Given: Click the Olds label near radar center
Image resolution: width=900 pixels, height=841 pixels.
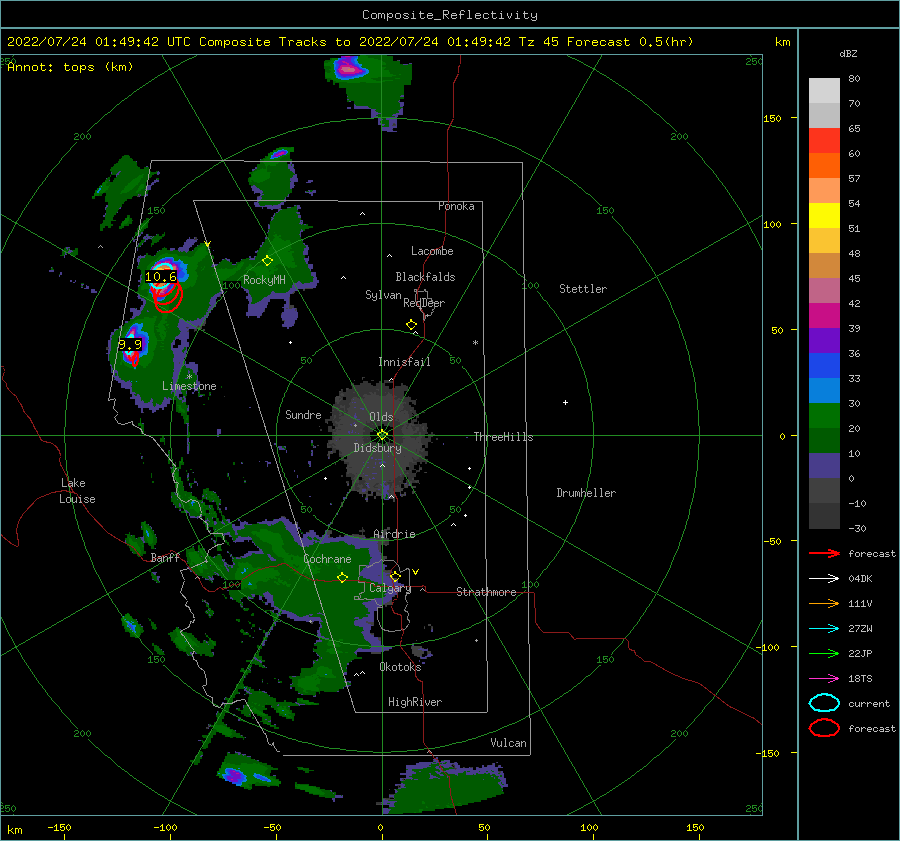Looking at the screenshot, I should tap(381, 417).
